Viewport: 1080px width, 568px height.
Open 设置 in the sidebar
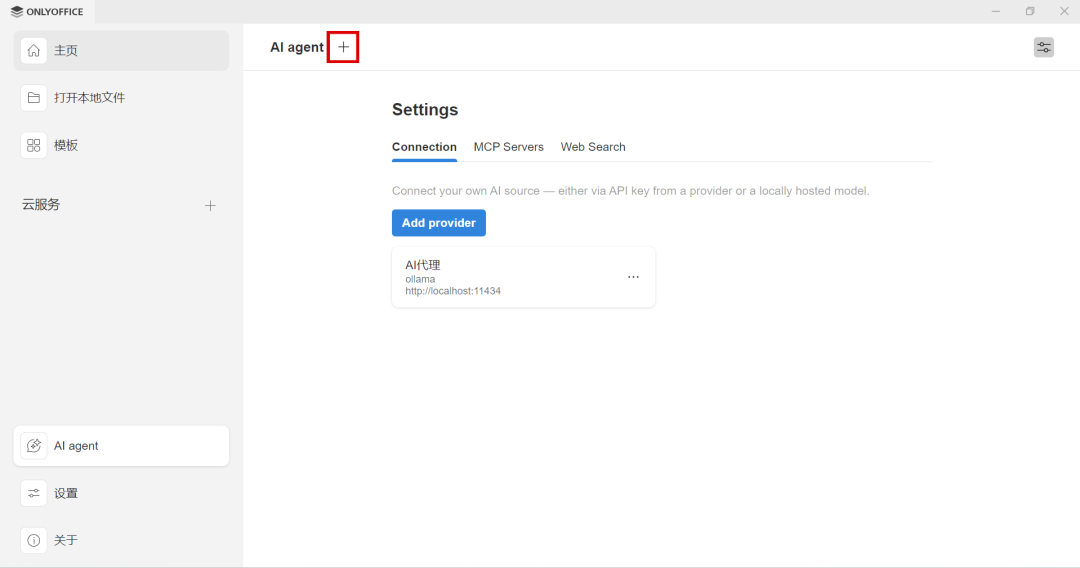tap(121, 493)
